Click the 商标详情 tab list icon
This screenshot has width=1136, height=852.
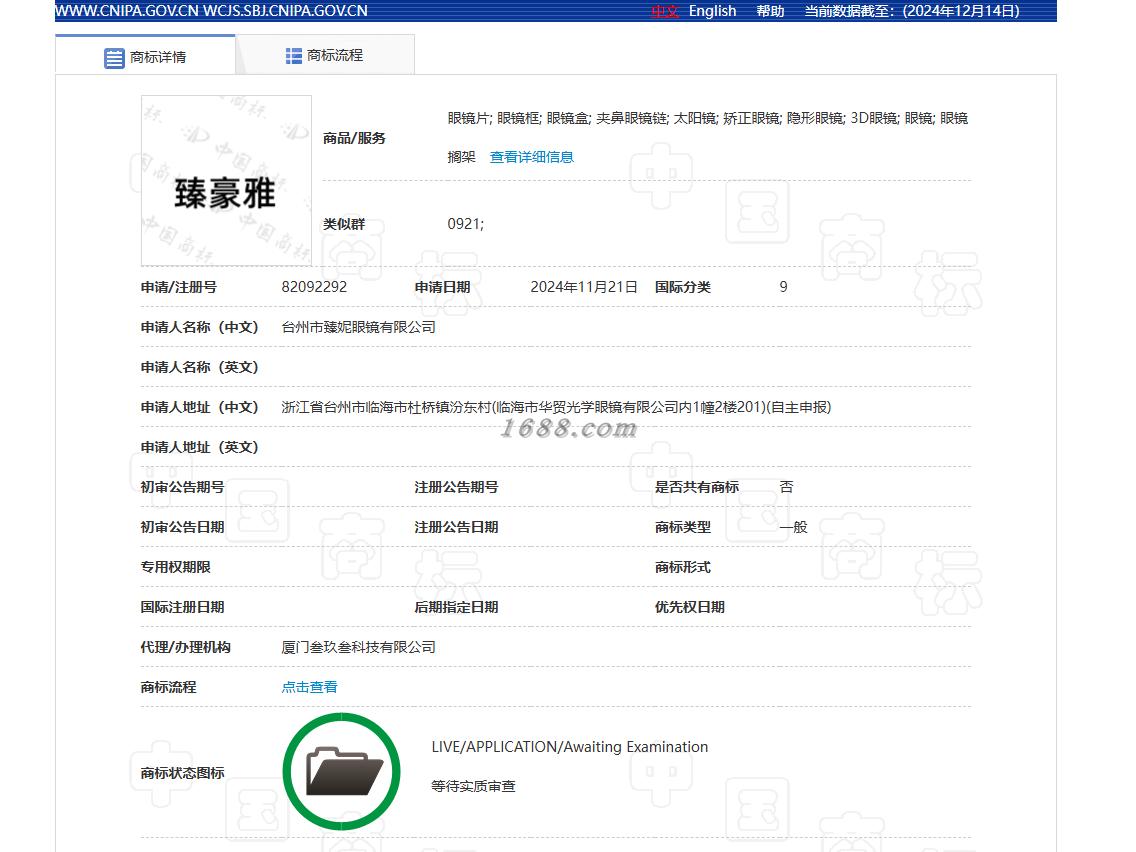click(x=114, y=58)
